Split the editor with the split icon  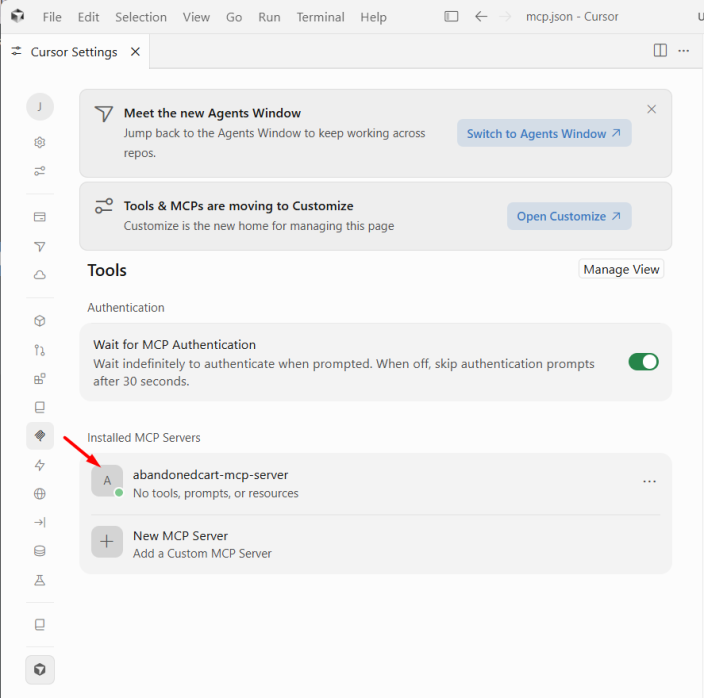coord(660,50)
